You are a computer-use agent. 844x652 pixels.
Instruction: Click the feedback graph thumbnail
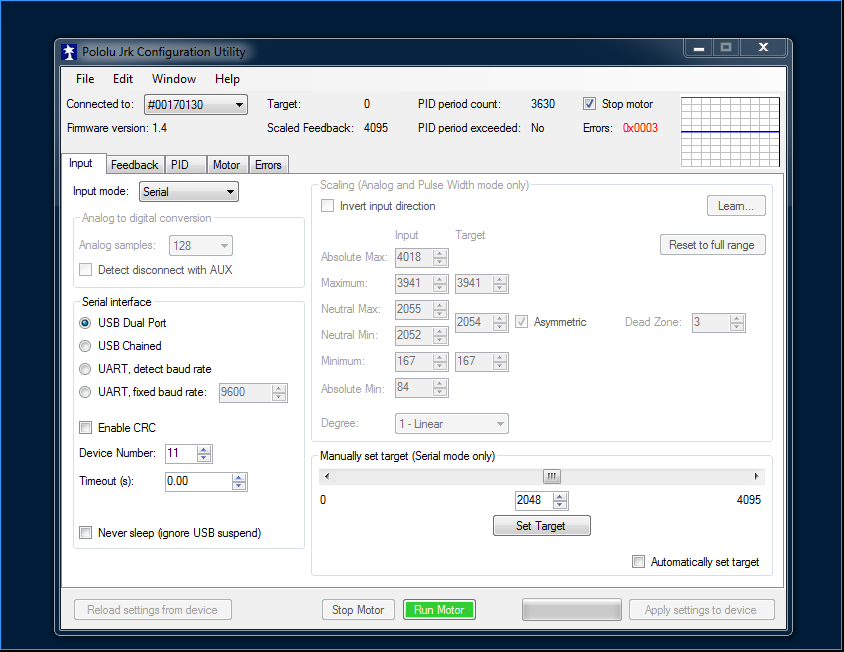point(730,132)
